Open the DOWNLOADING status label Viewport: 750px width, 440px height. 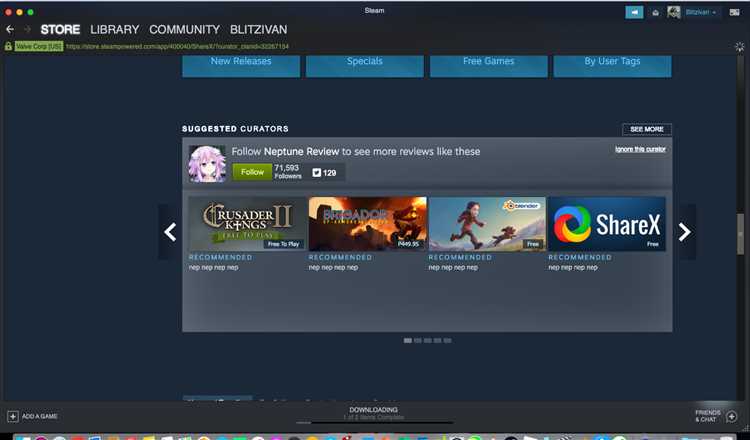[374, 410]
